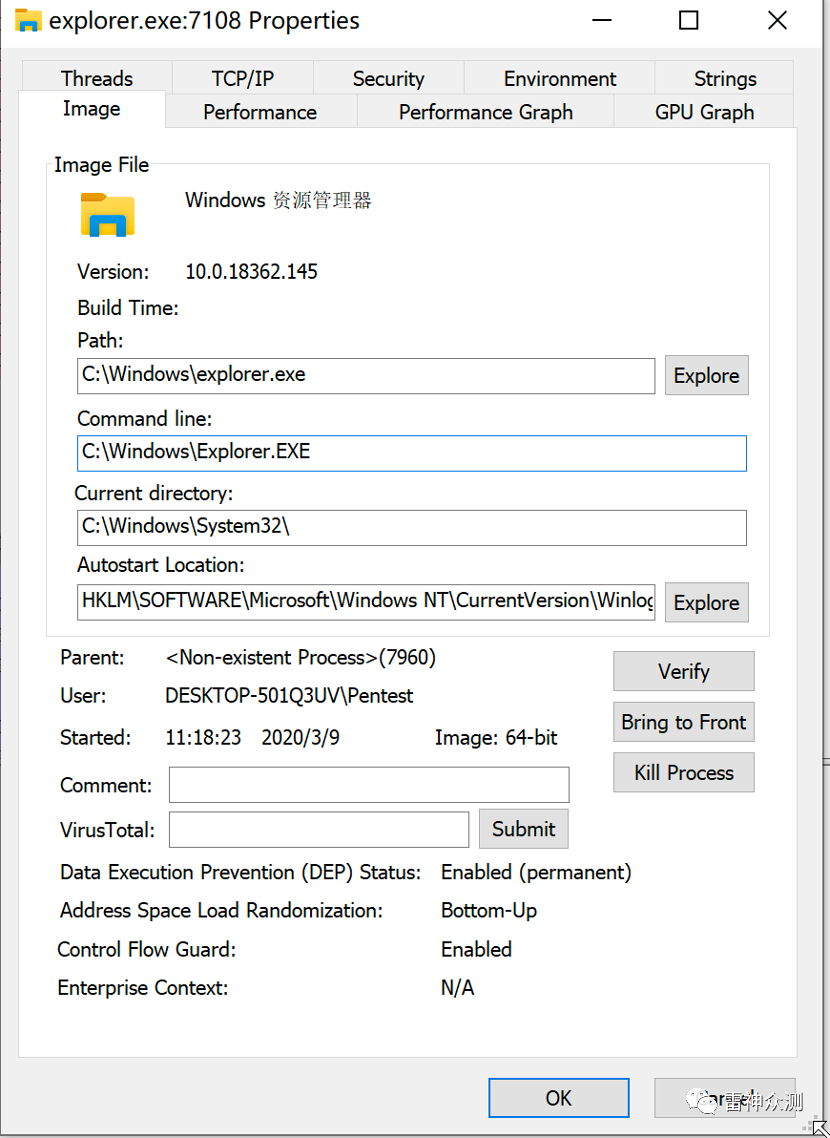Viewport: 830px width, 1138px height.
Task: Click the Command line text box
Action: [411, 452]
